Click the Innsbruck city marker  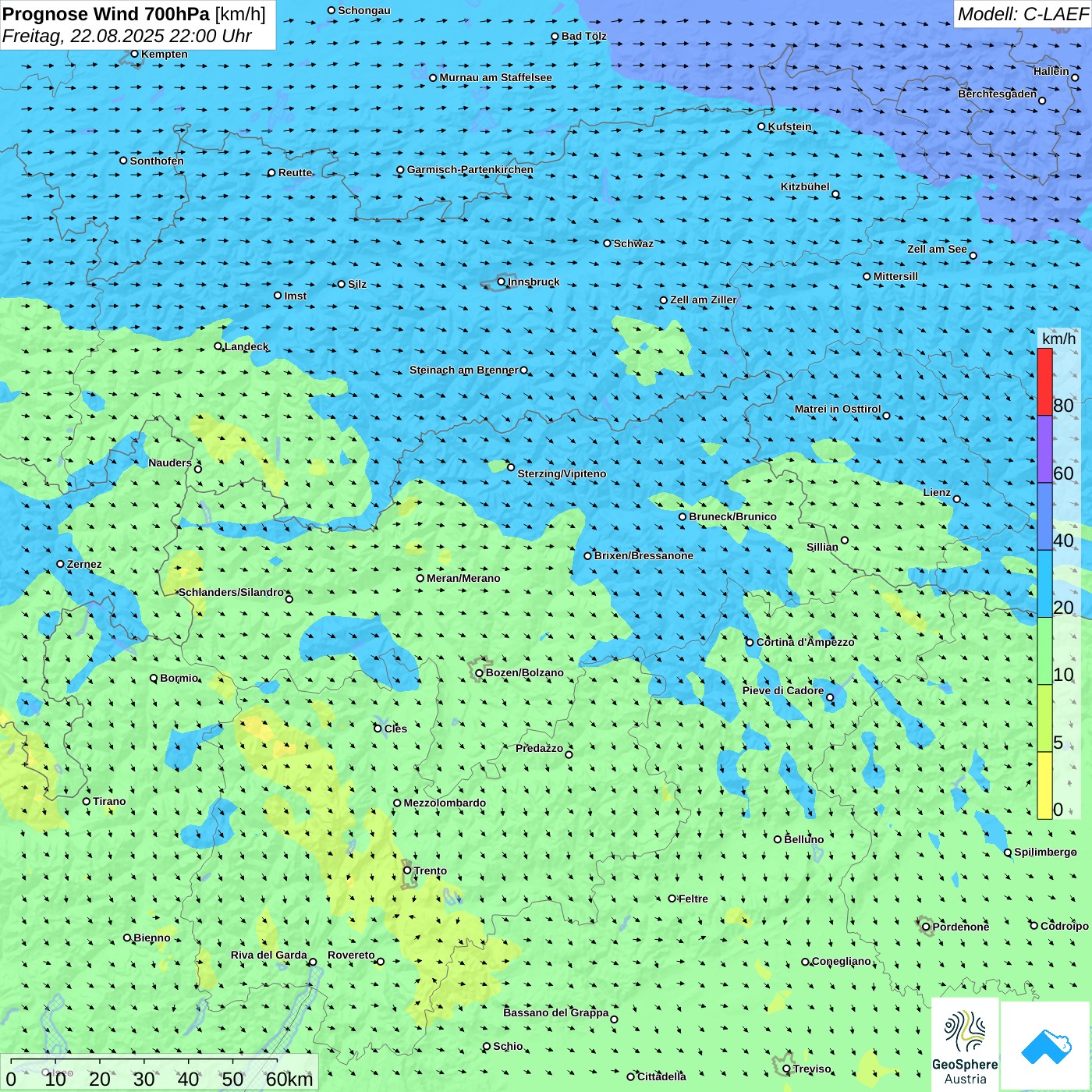502,282
